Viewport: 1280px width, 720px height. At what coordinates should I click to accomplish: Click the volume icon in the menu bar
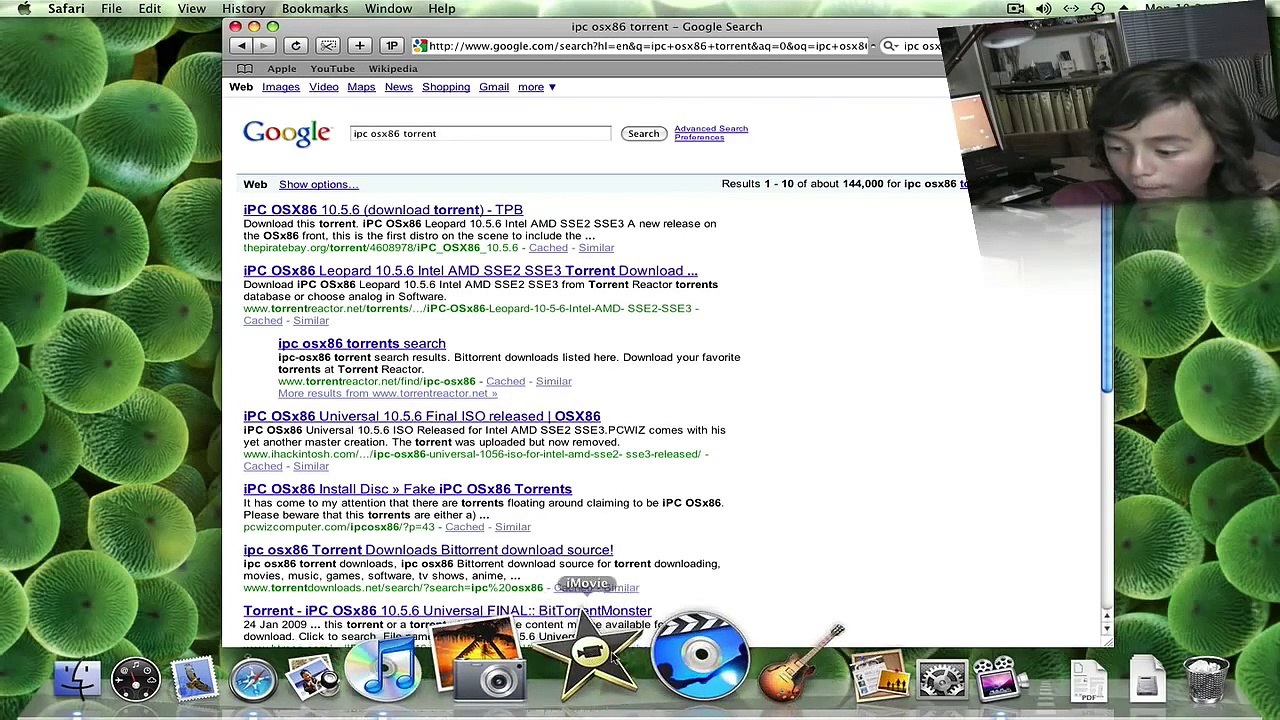click(x=1043, y=9)
